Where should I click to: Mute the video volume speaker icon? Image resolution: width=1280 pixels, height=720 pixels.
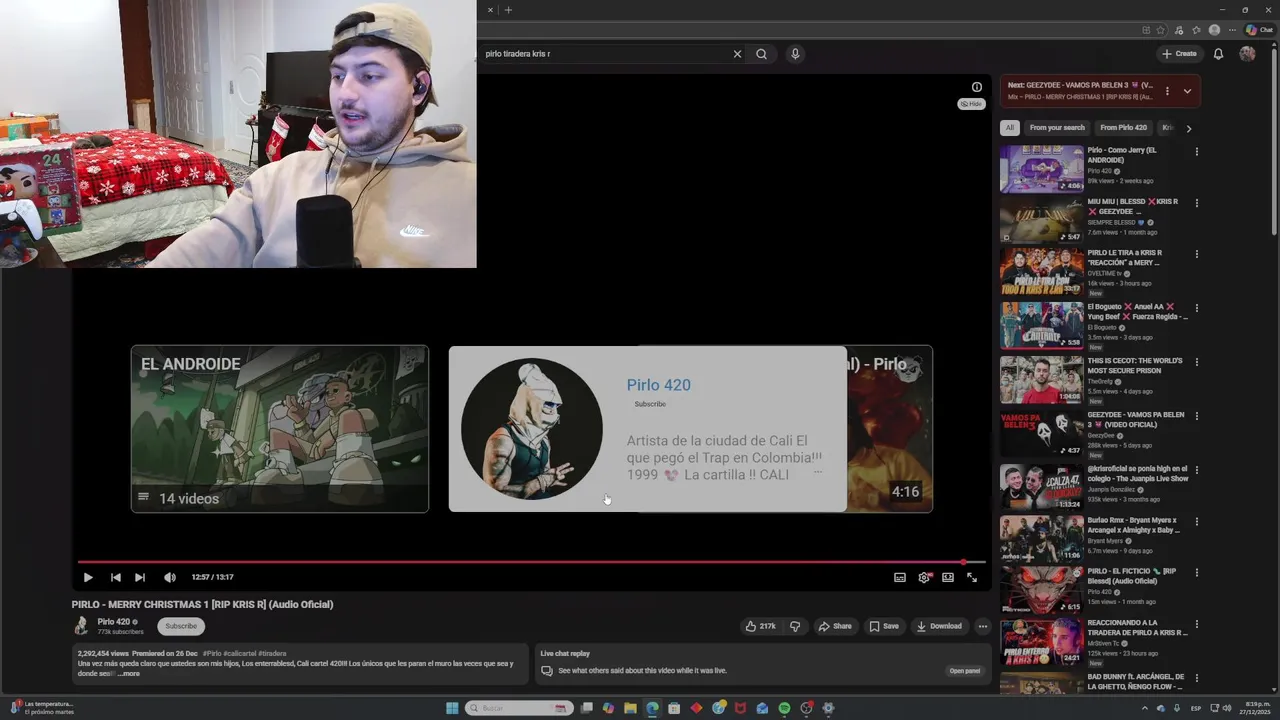(x=169, y=577)
